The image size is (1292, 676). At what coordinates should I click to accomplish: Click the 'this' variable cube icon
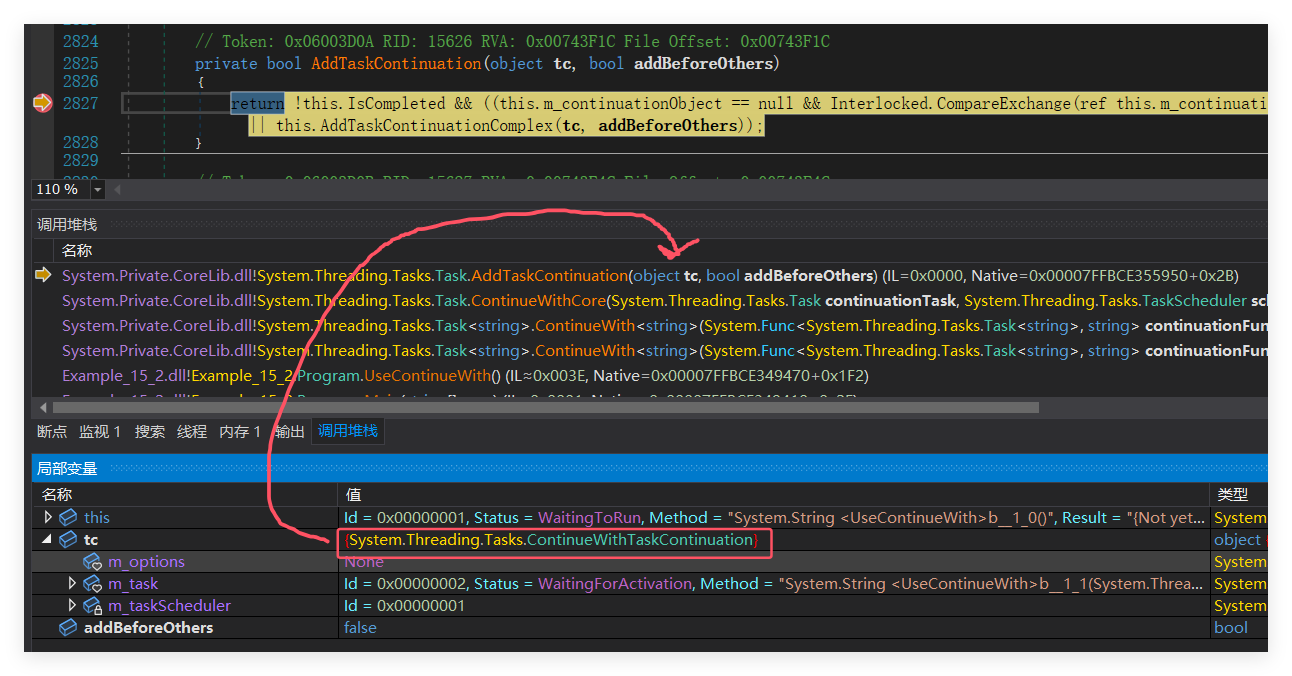pyautogui.click(x=68, y=518)
